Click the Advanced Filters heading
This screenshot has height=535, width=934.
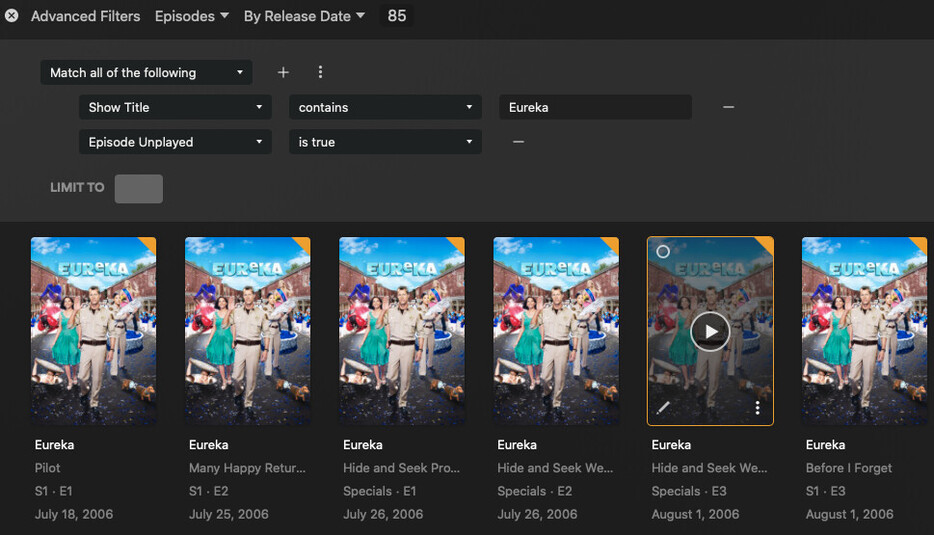86,16
